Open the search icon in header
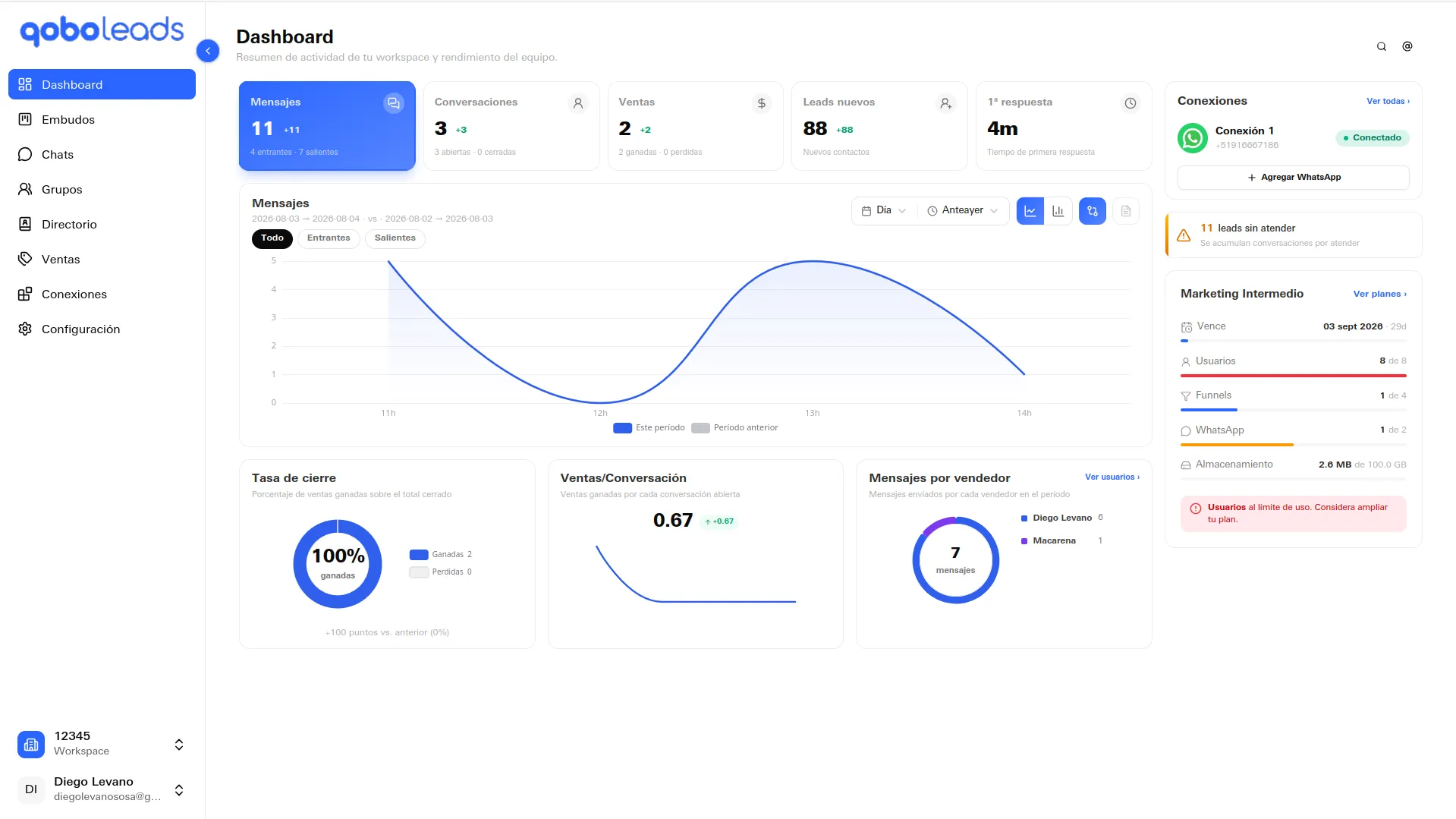 (1382, 46)
